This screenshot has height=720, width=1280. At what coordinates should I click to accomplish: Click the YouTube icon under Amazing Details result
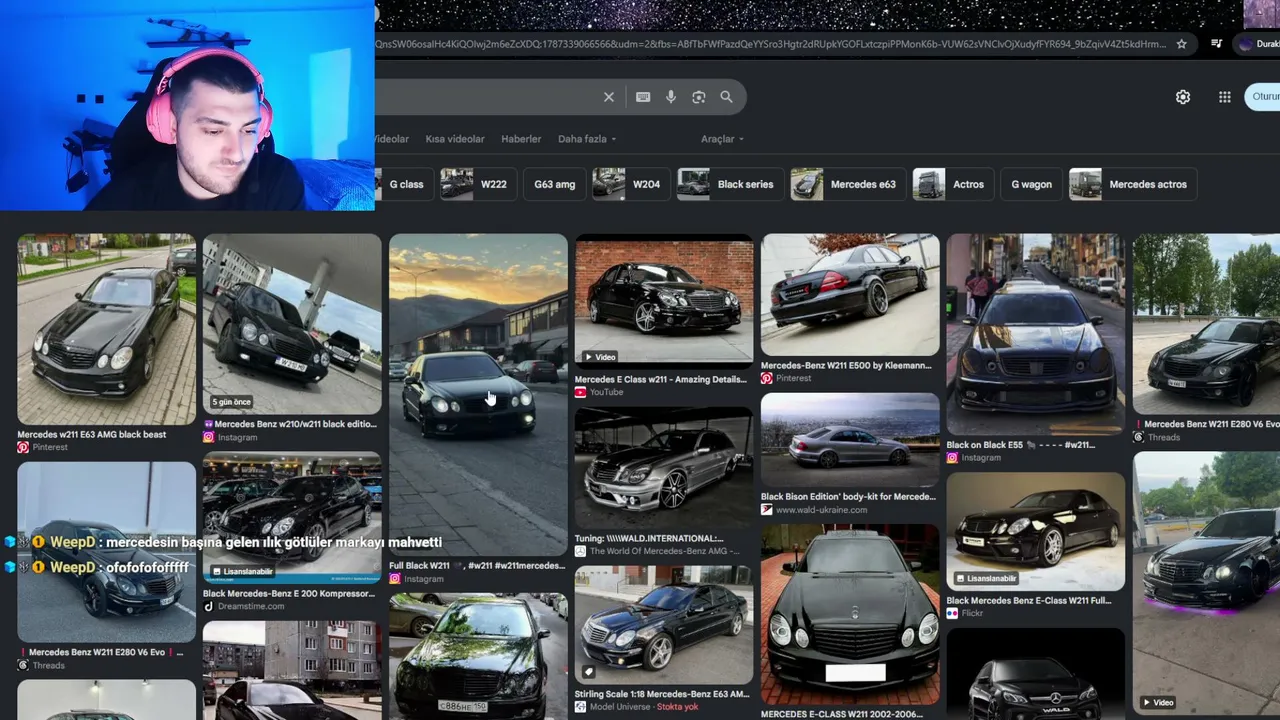coord(580,392)
